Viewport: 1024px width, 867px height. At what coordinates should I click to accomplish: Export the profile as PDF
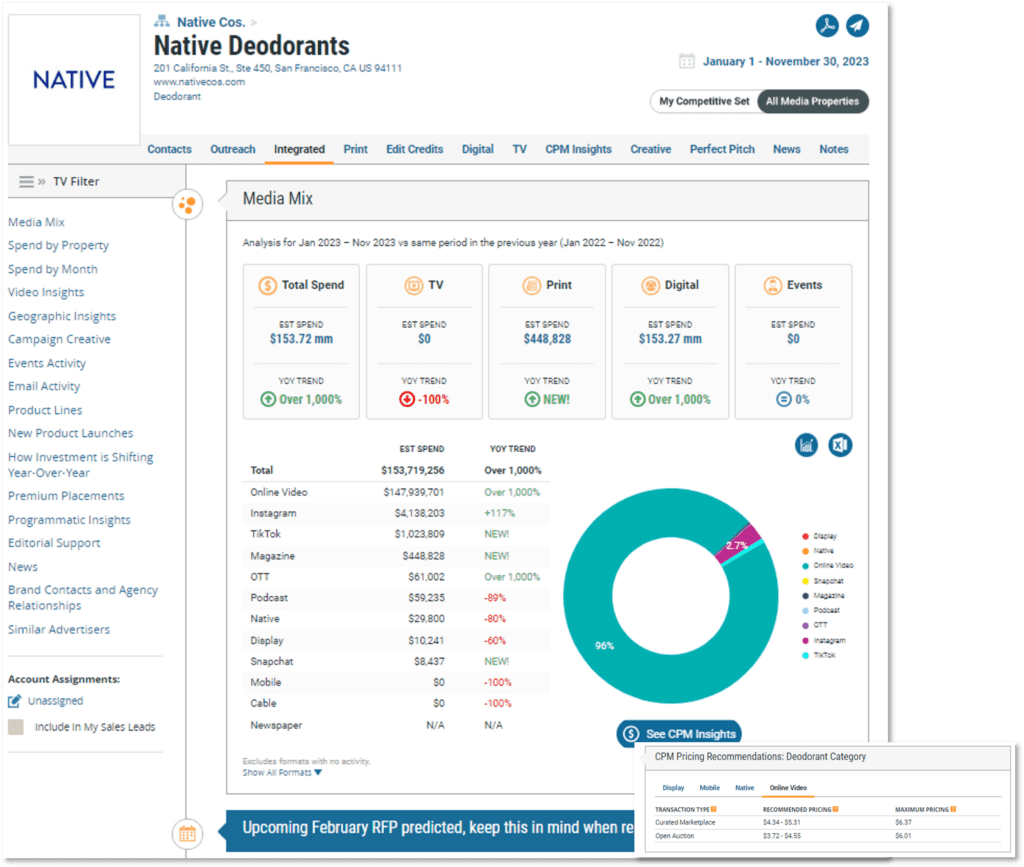point(827,25)
